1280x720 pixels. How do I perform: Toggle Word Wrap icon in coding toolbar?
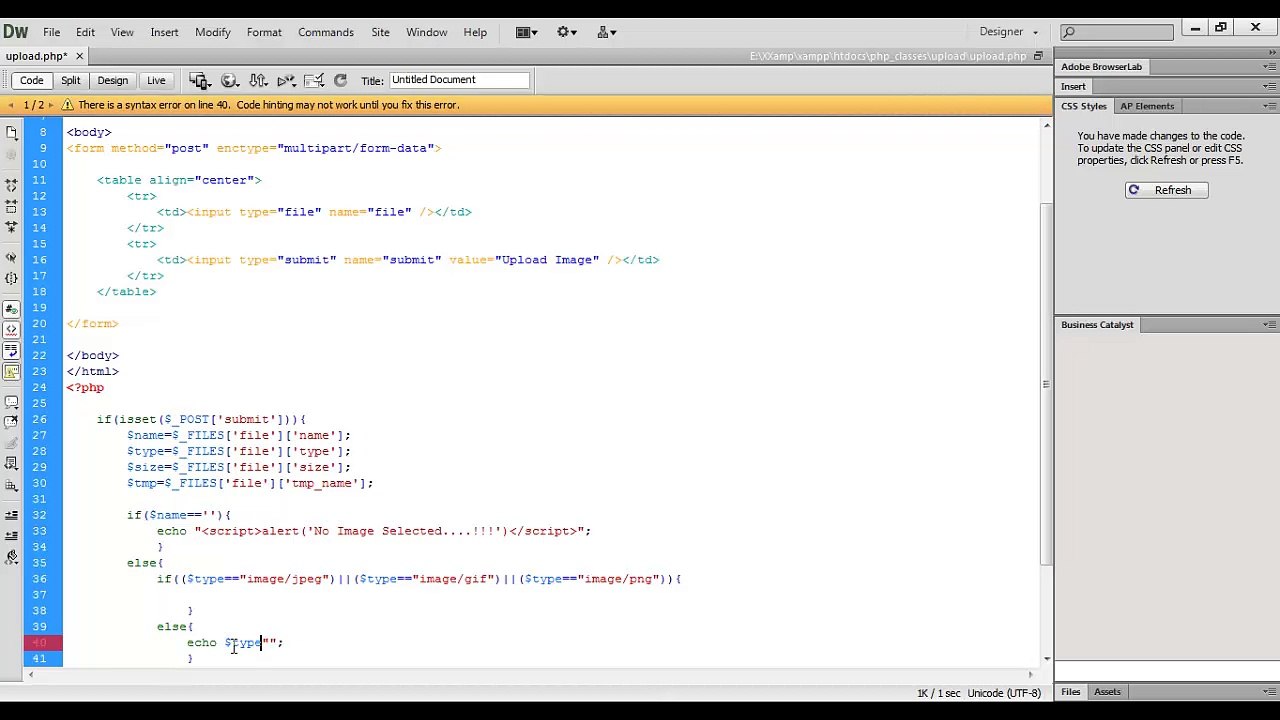(x=12, y=351)
